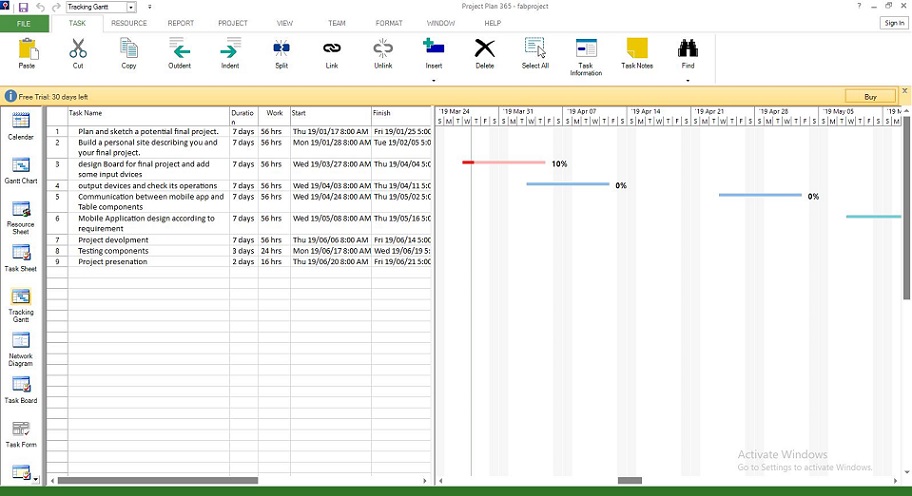This screenshot has height=496, width=912.
Task: Switch to the RESOURCE tab
Action: pyautogui.click(x=129, y=23)
